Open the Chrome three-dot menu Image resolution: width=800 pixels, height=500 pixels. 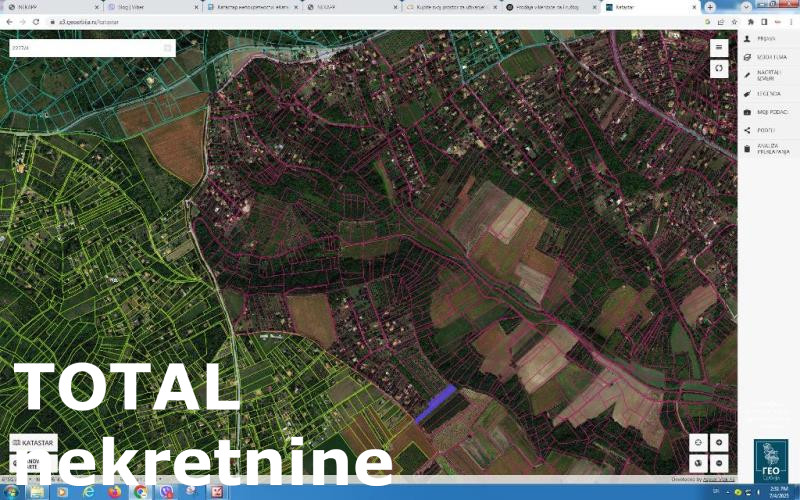(792, 22)
